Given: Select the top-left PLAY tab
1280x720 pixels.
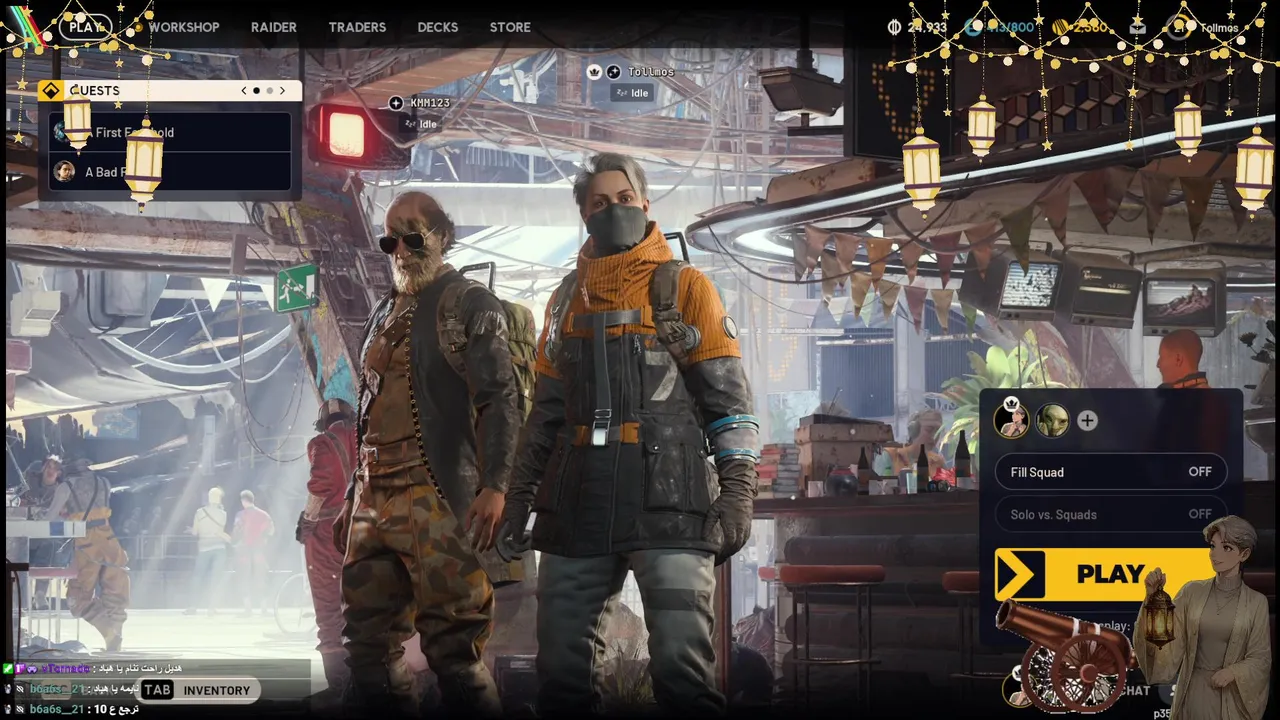Looking at the screenshot, I should point(86,27).
